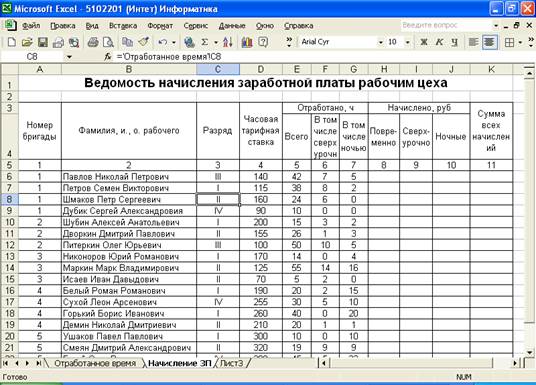Launch the Chart Wizard icon
The image size is (536, 385).
[247, 42]
